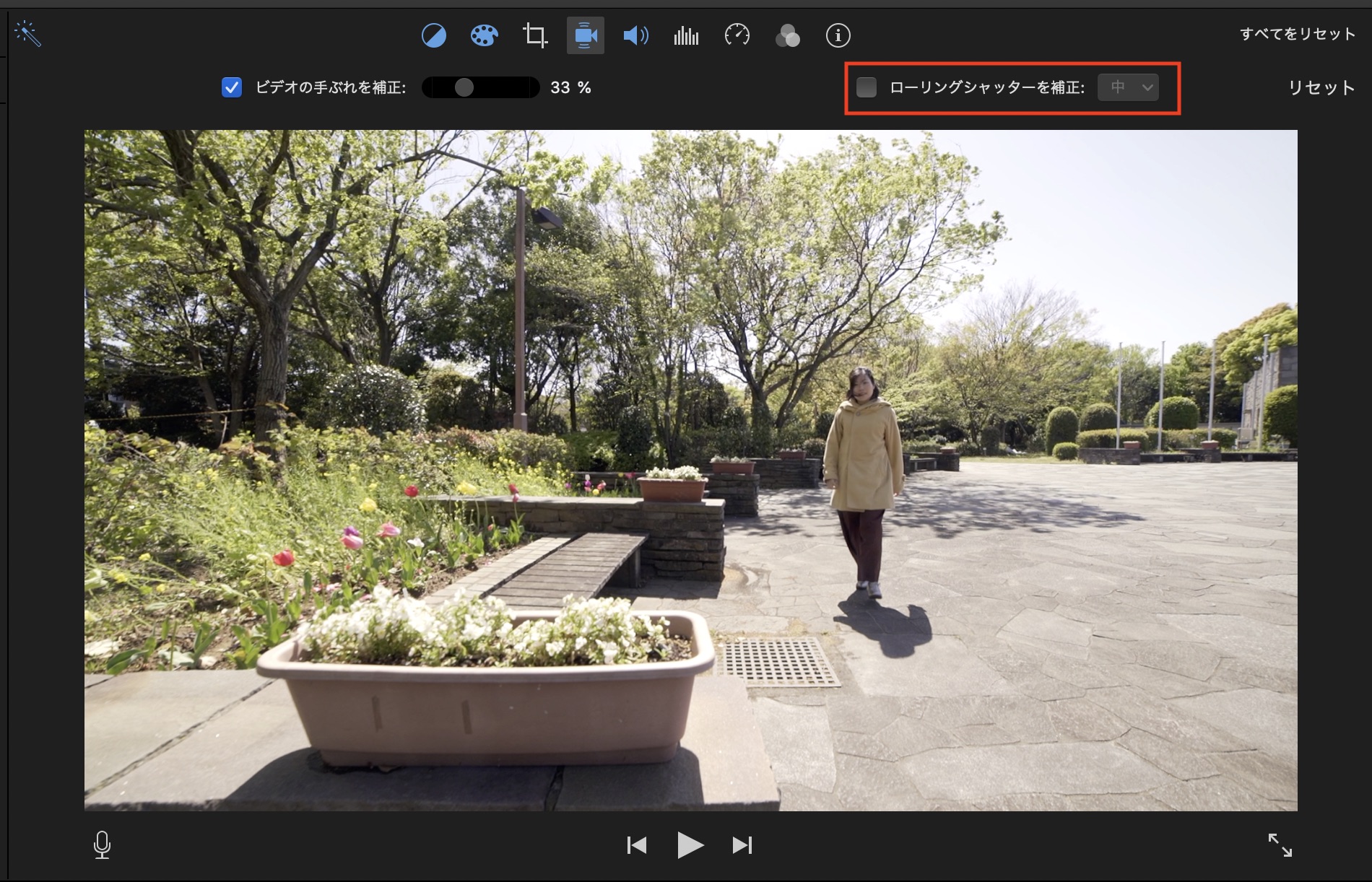Click すべてをリセット button
The image size is (1372, 882).
click(x=1297, y=34)
